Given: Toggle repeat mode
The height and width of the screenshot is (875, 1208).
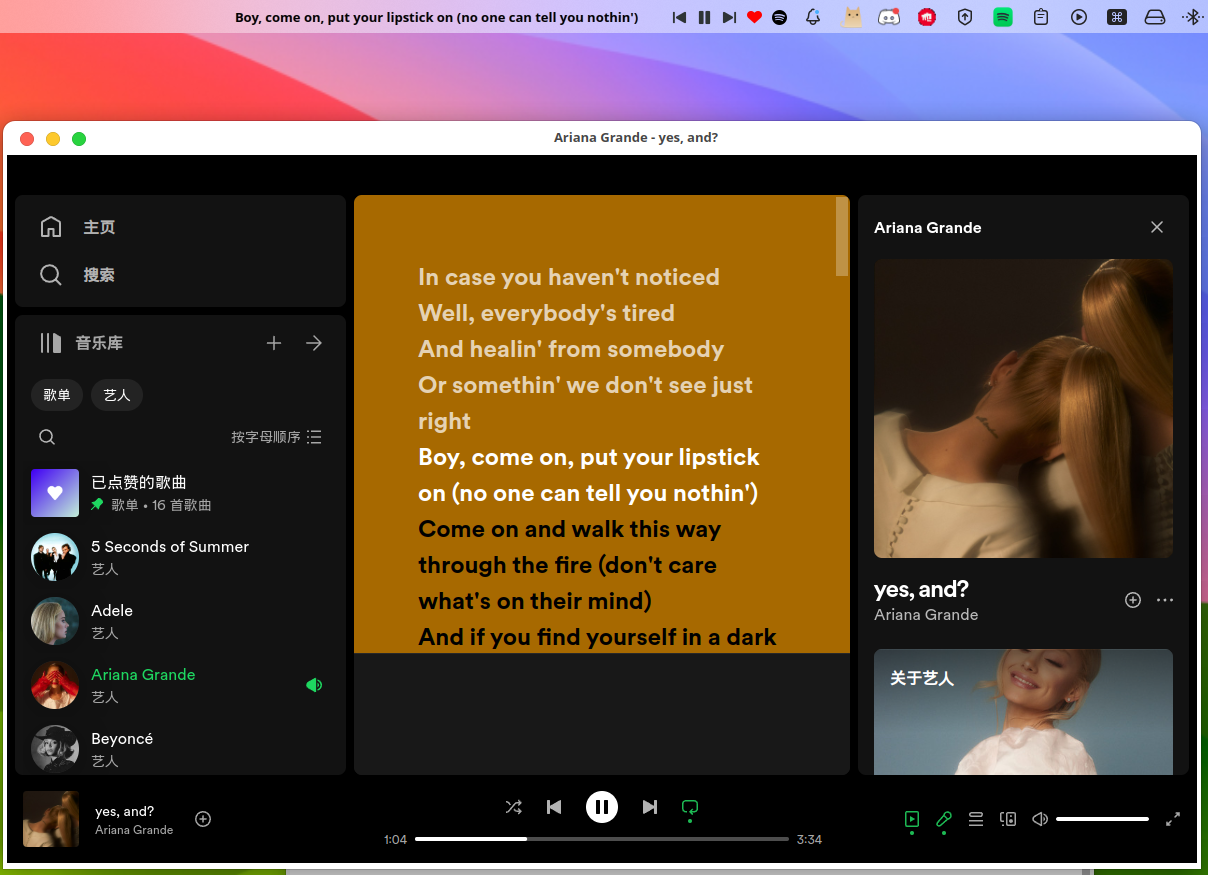Looking at the screenshot, I should pos(689,807).
